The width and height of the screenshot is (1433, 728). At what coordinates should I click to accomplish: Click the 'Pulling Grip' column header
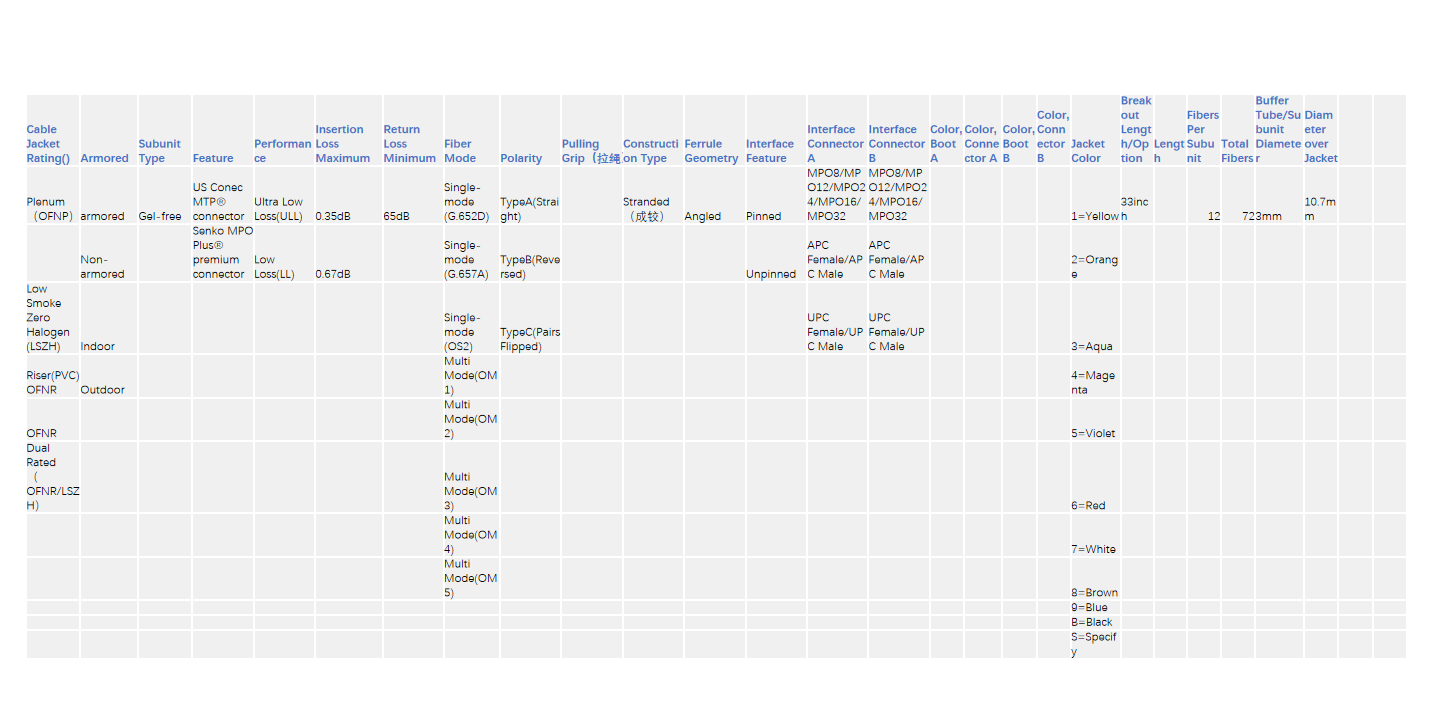592,130
